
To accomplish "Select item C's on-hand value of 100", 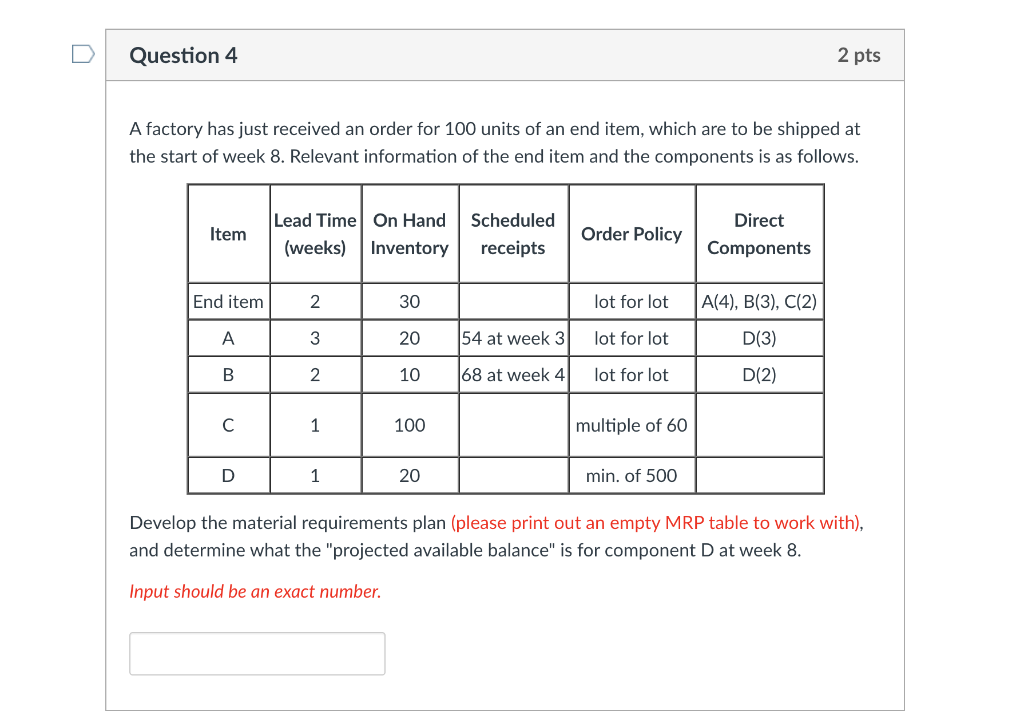I will click(409, 425).
